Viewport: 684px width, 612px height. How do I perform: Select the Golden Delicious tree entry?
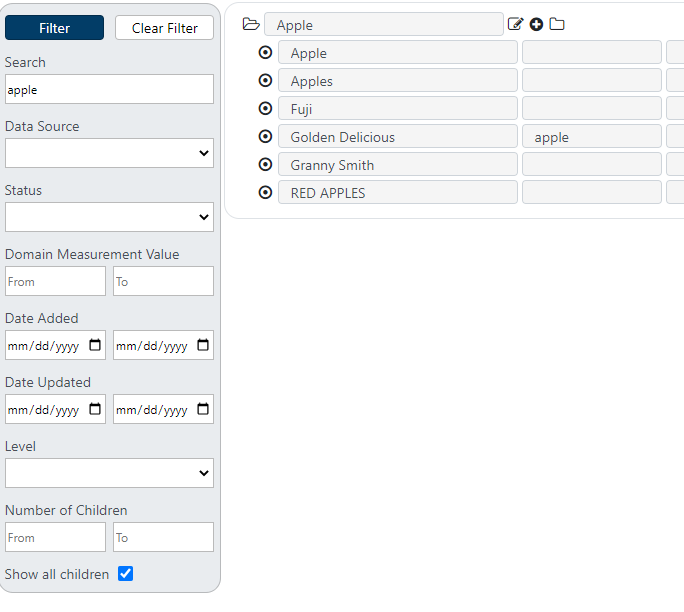[x=398, y=137]
